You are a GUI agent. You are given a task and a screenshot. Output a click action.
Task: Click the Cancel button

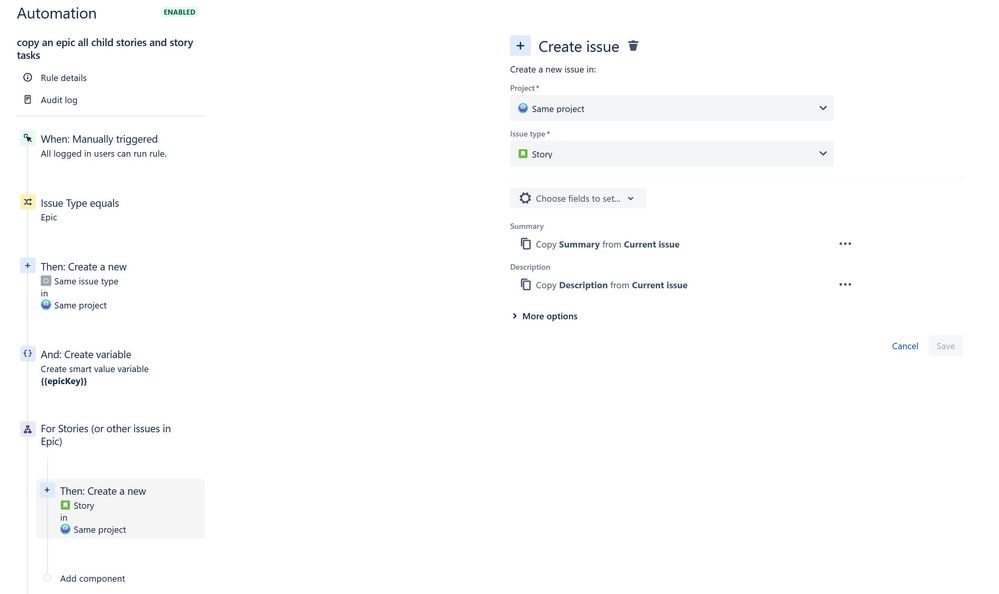pyautogui.click(x=905, y=345)
